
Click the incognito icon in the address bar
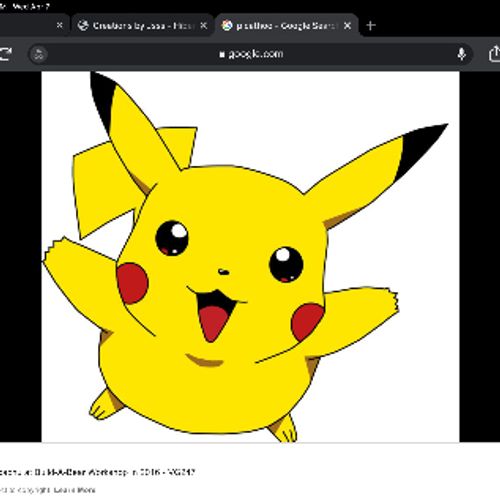(x=39, y=54)
